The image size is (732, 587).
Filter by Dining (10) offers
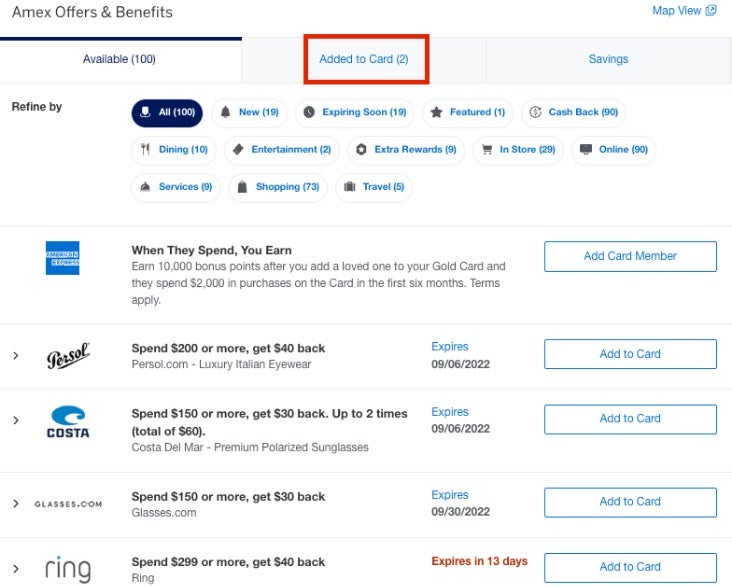tap(174, 150)
